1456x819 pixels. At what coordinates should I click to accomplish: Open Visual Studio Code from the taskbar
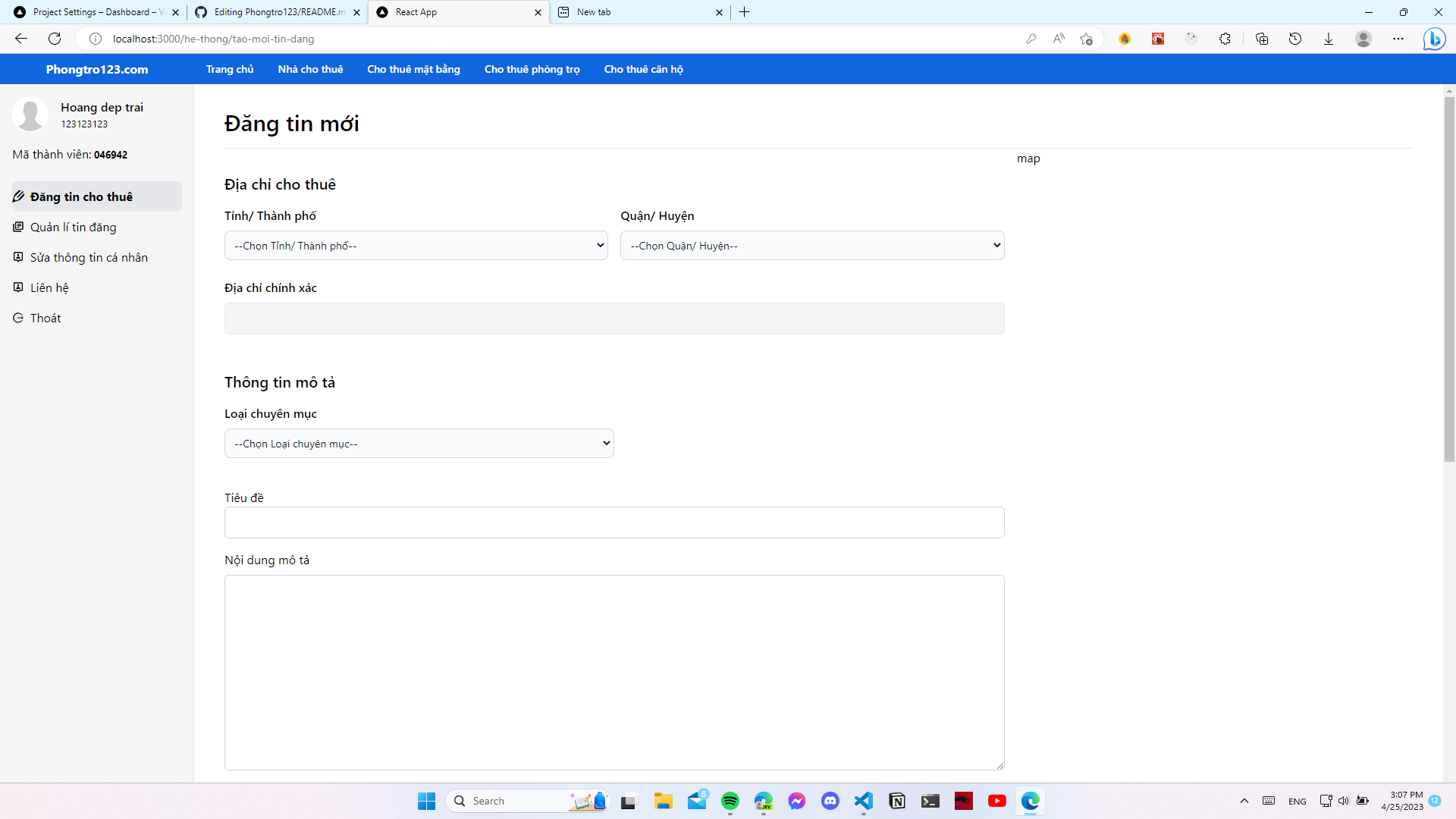tap(864, 801)
